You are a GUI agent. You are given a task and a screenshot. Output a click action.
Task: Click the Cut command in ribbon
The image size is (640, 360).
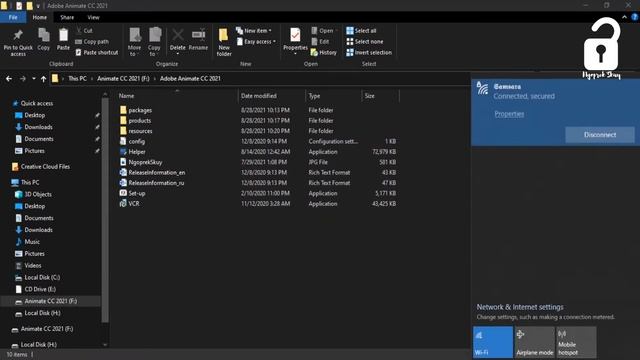[x=84, y=31]
